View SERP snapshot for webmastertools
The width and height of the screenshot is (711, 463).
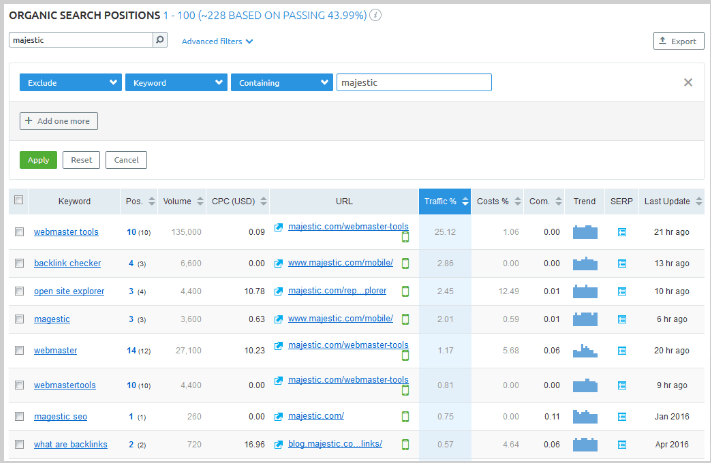[622, 385]
